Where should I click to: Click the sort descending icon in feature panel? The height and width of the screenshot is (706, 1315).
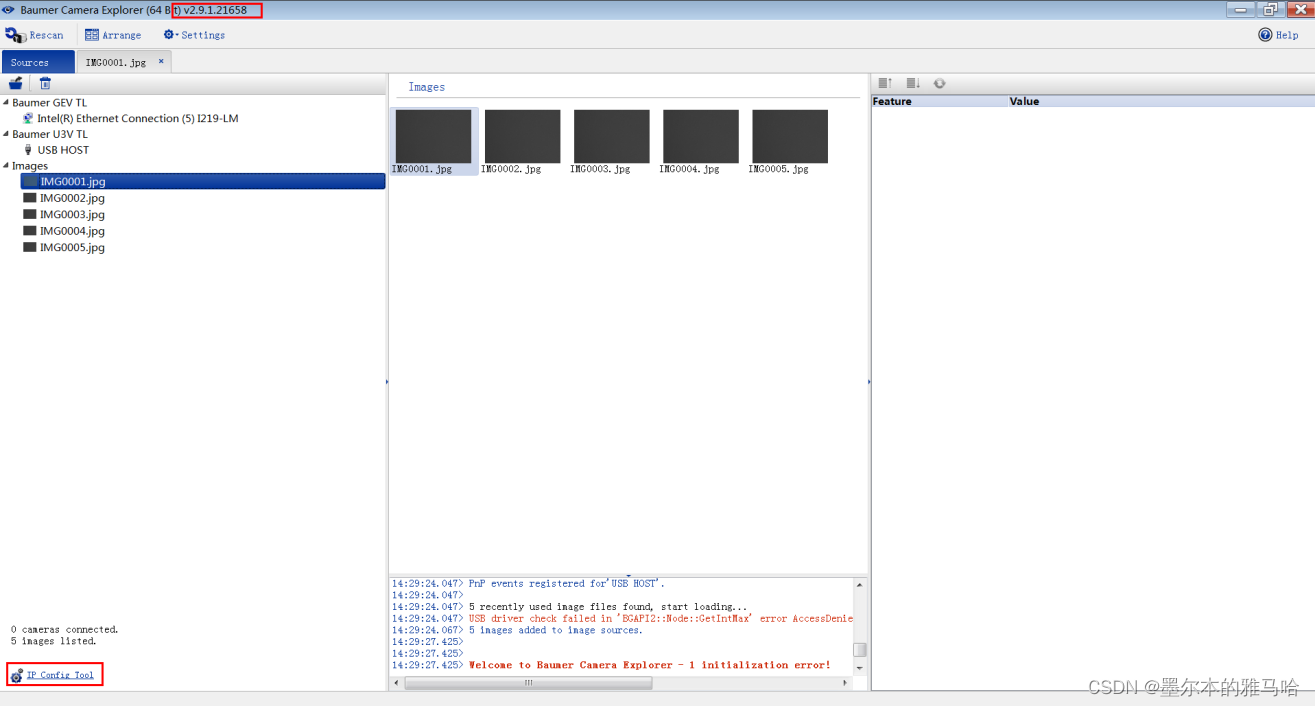tap(912, 84)
